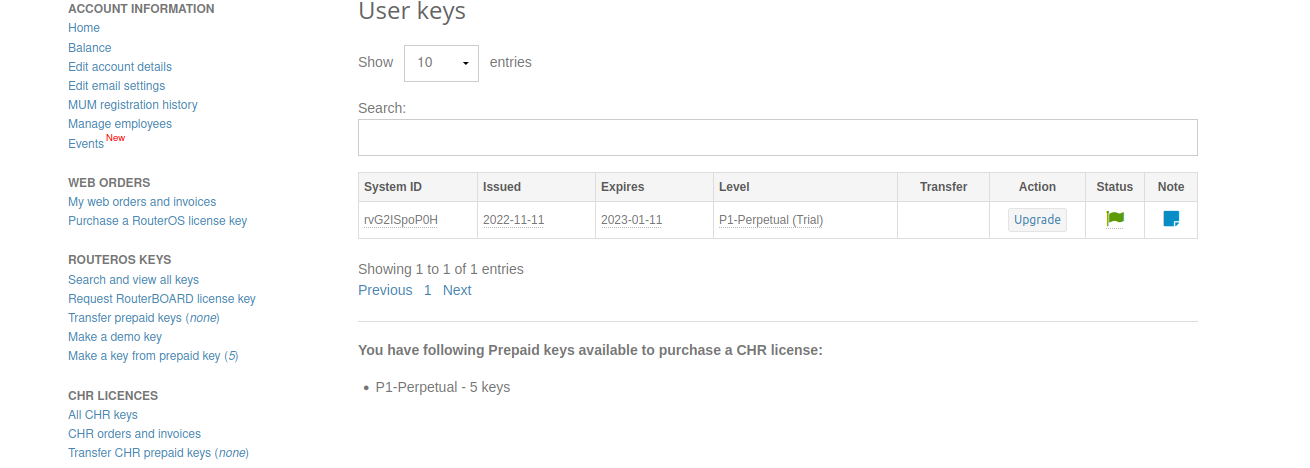The image size is (1310, 468).
Task: Sort by System ID column header
Action: point(418,187)
